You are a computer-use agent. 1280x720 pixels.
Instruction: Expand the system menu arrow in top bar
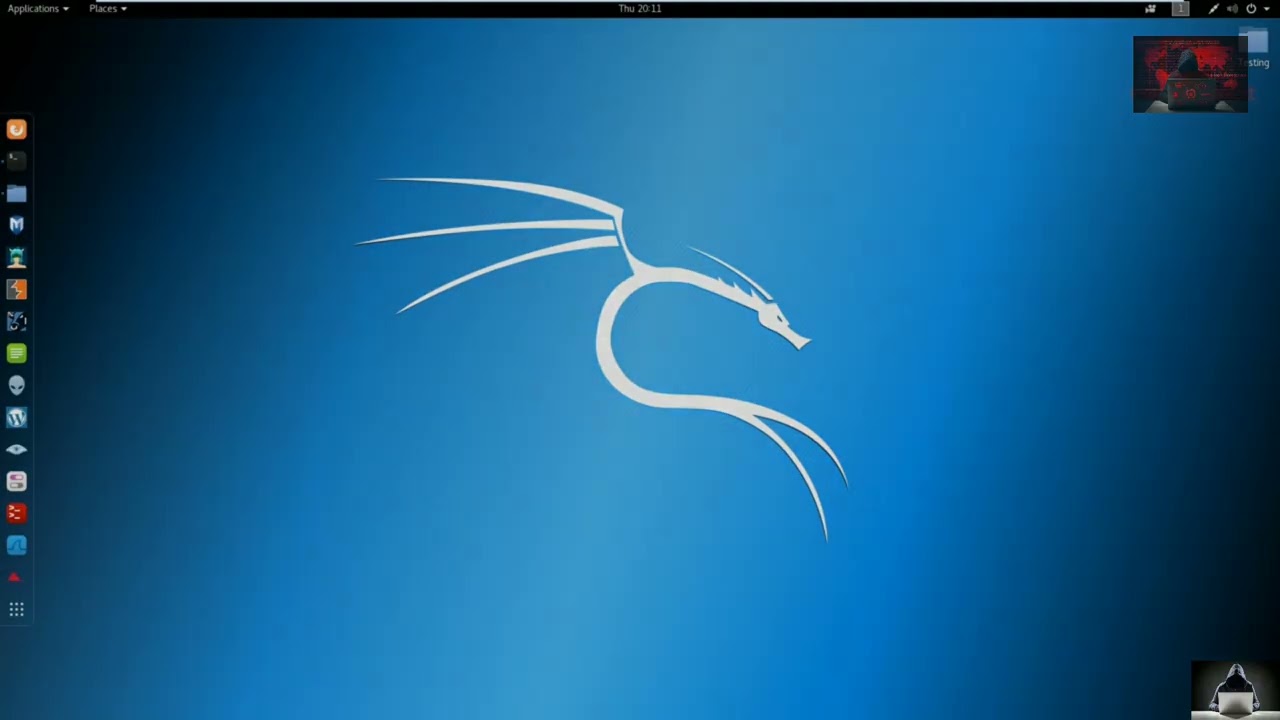pyautogui.click(x=1267, y=8)
